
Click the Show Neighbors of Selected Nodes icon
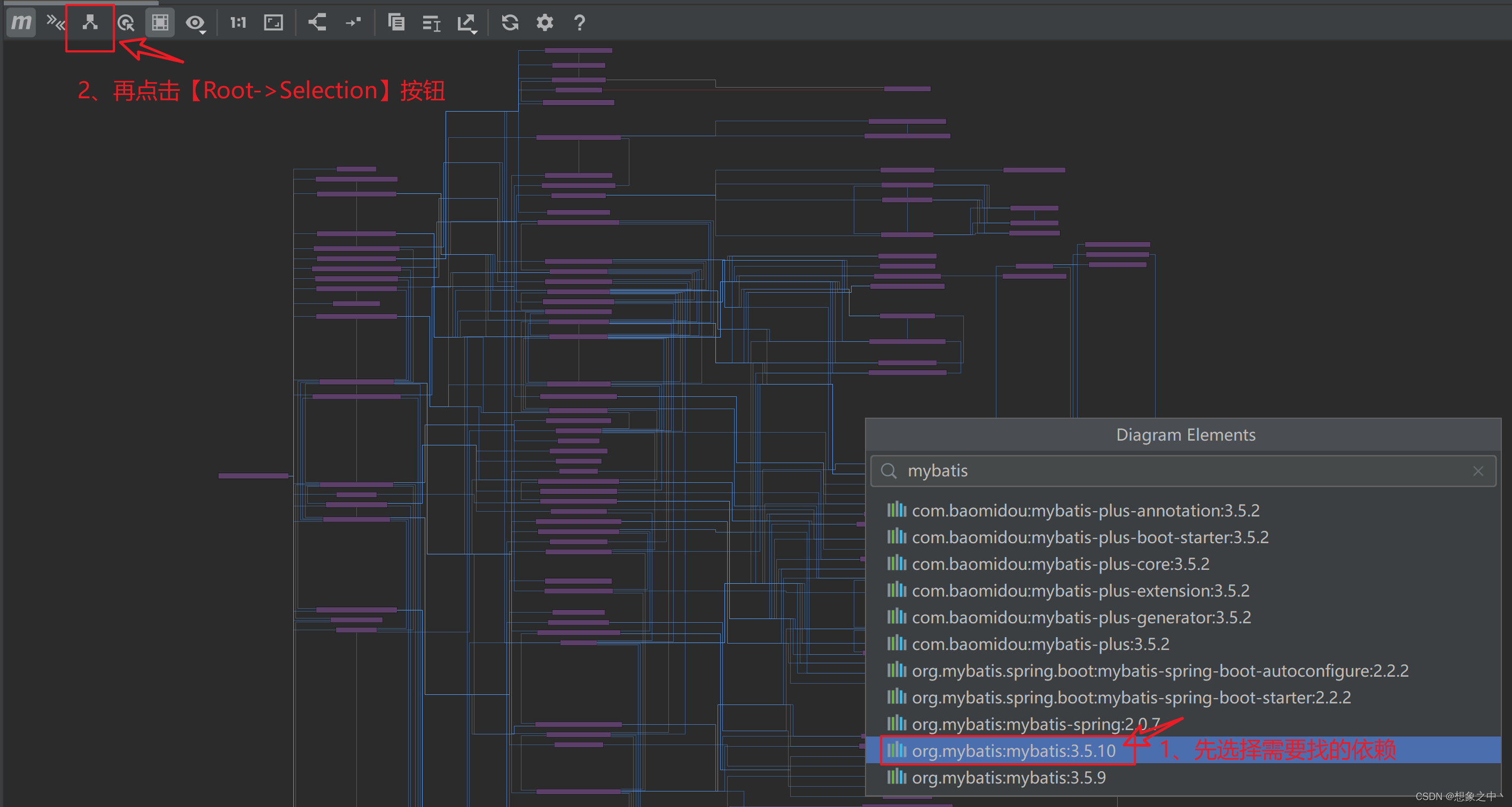(x=126, y=23)
